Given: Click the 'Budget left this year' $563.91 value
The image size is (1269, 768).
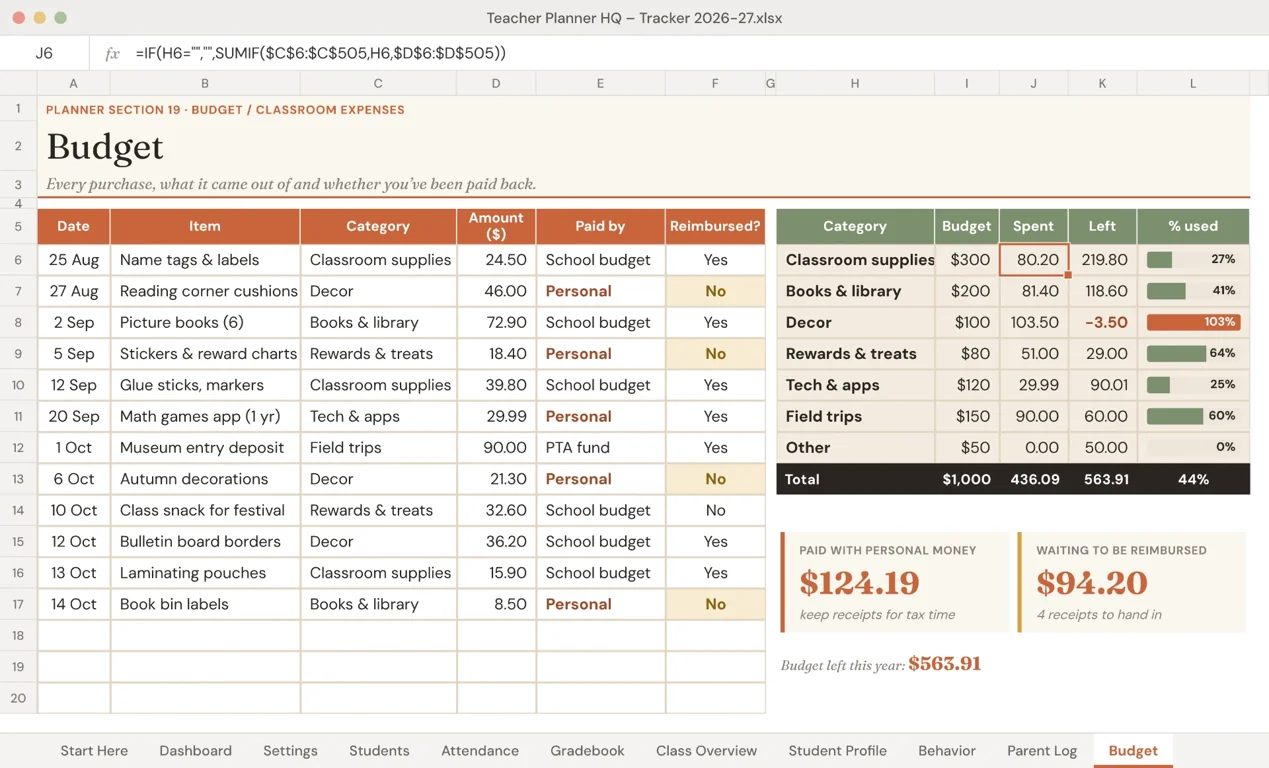Looking at the screenshot, I should (945, 664).
